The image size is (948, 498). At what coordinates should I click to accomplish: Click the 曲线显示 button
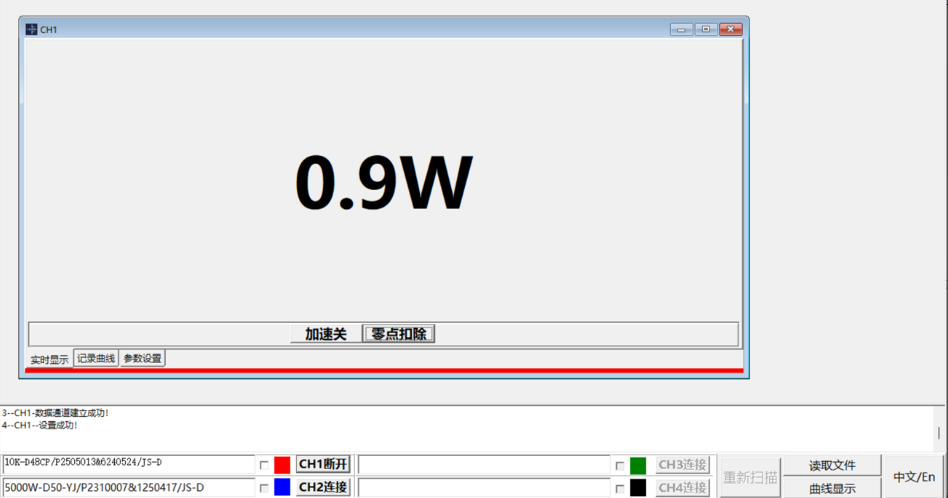(x=833, y=488)
